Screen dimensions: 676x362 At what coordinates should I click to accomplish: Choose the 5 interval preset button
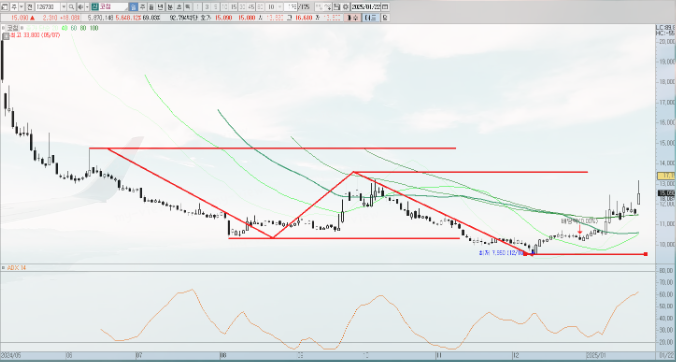pos(215,6)
